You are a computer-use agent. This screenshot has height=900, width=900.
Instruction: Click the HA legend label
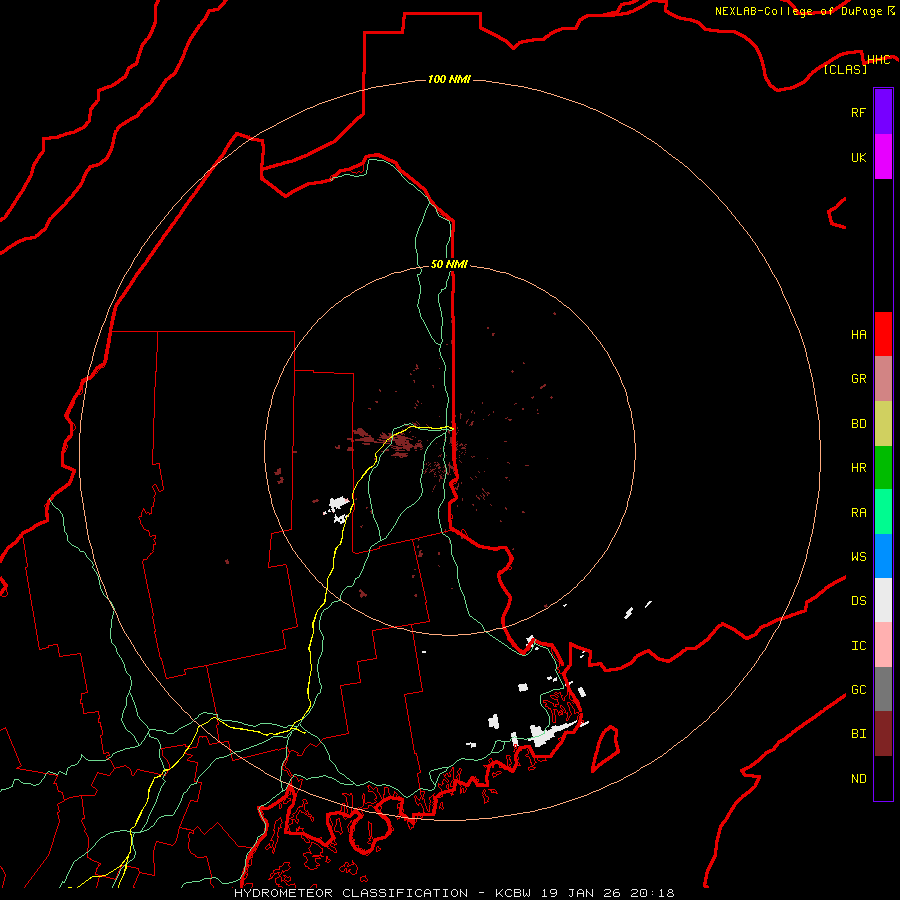pos(858,335)
